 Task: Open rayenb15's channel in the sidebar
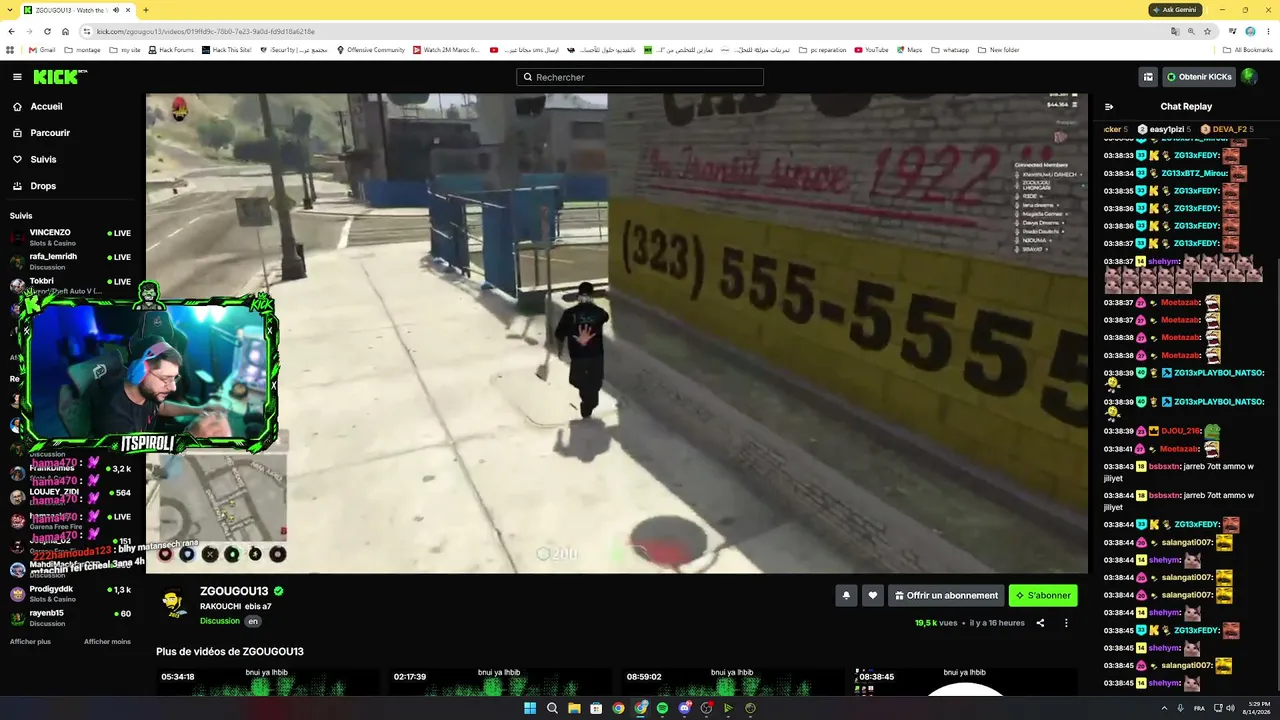pyautogui.click(x=70, y=618)
